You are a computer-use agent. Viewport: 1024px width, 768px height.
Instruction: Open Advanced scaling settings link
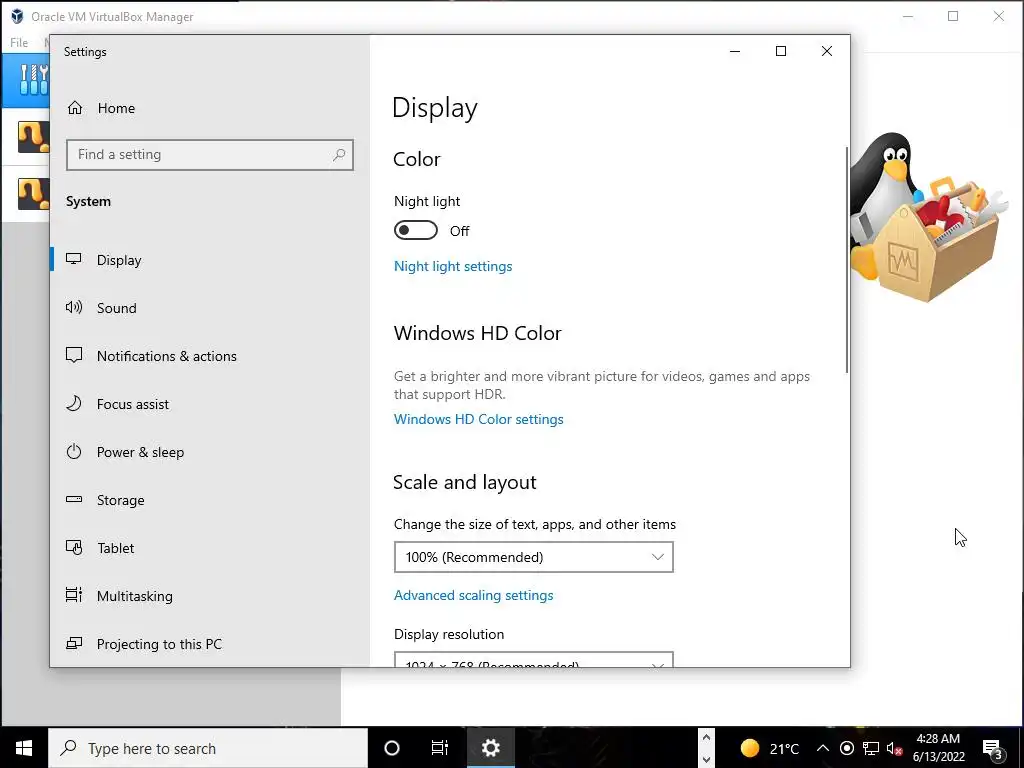click(473, 595)
